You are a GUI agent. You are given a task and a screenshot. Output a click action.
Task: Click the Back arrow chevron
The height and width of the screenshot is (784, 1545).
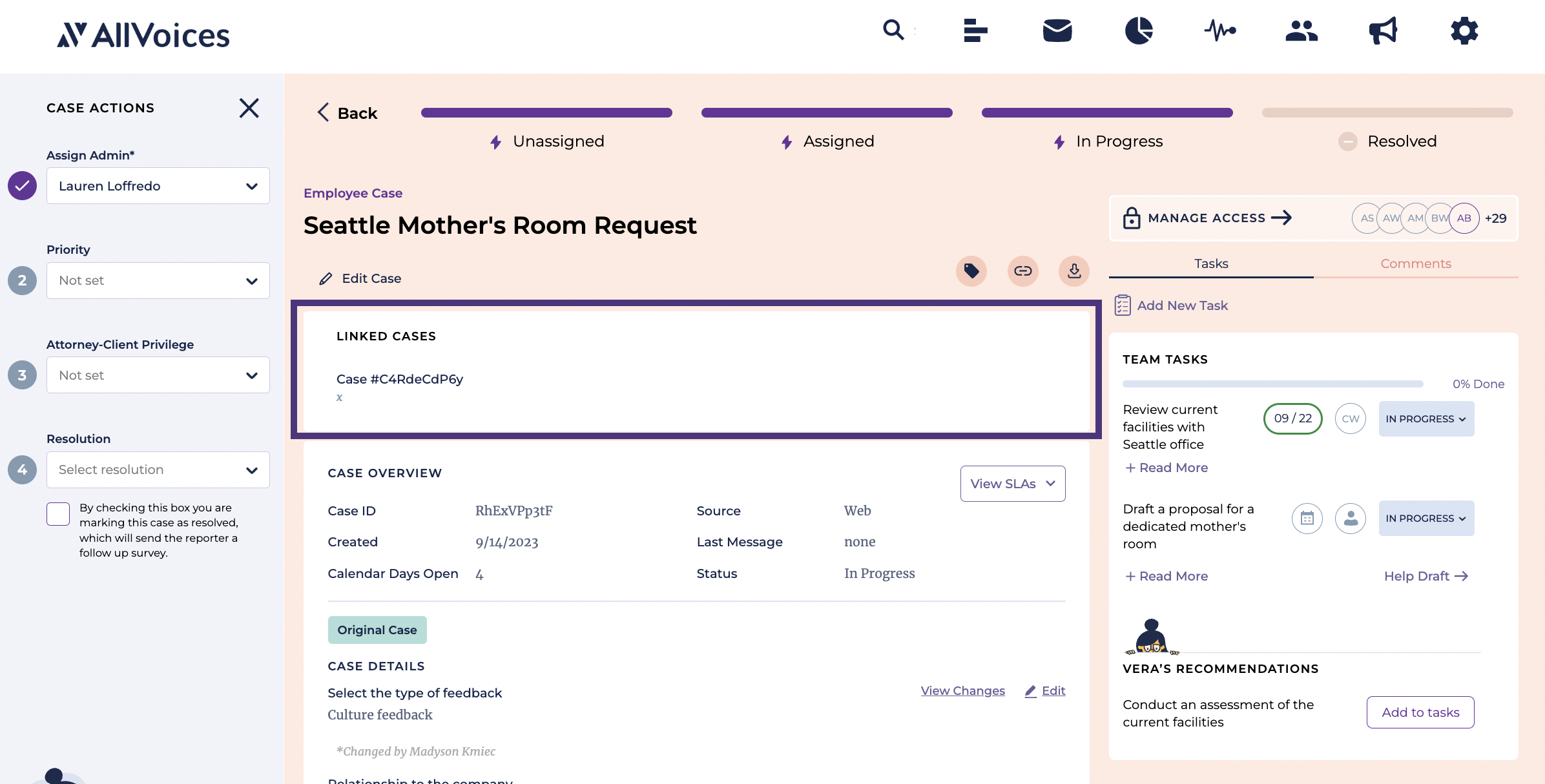323,112
